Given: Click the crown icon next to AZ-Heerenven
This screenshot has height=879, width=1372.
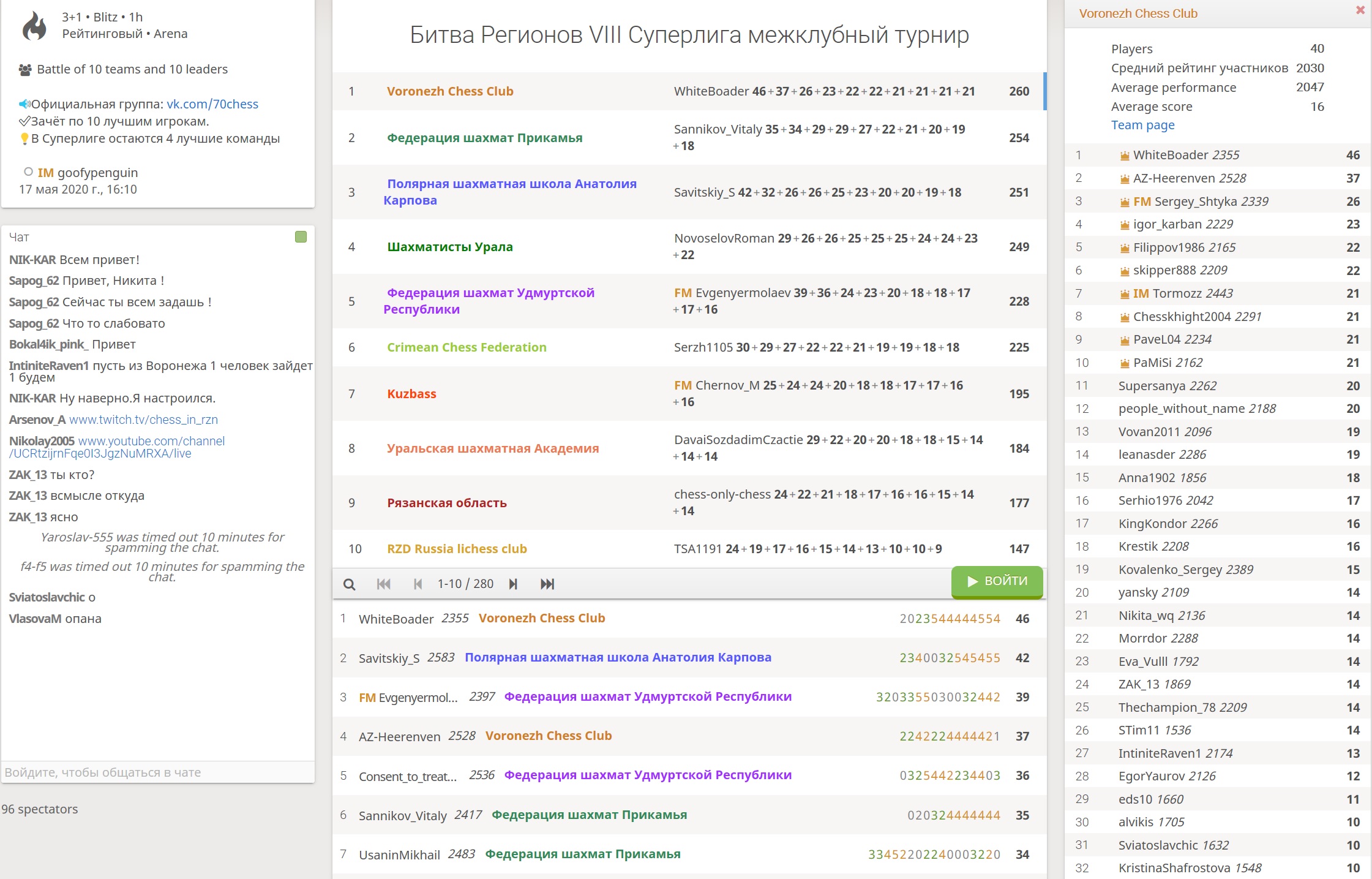Looking at the screenshot, I should pos(1125,179).
